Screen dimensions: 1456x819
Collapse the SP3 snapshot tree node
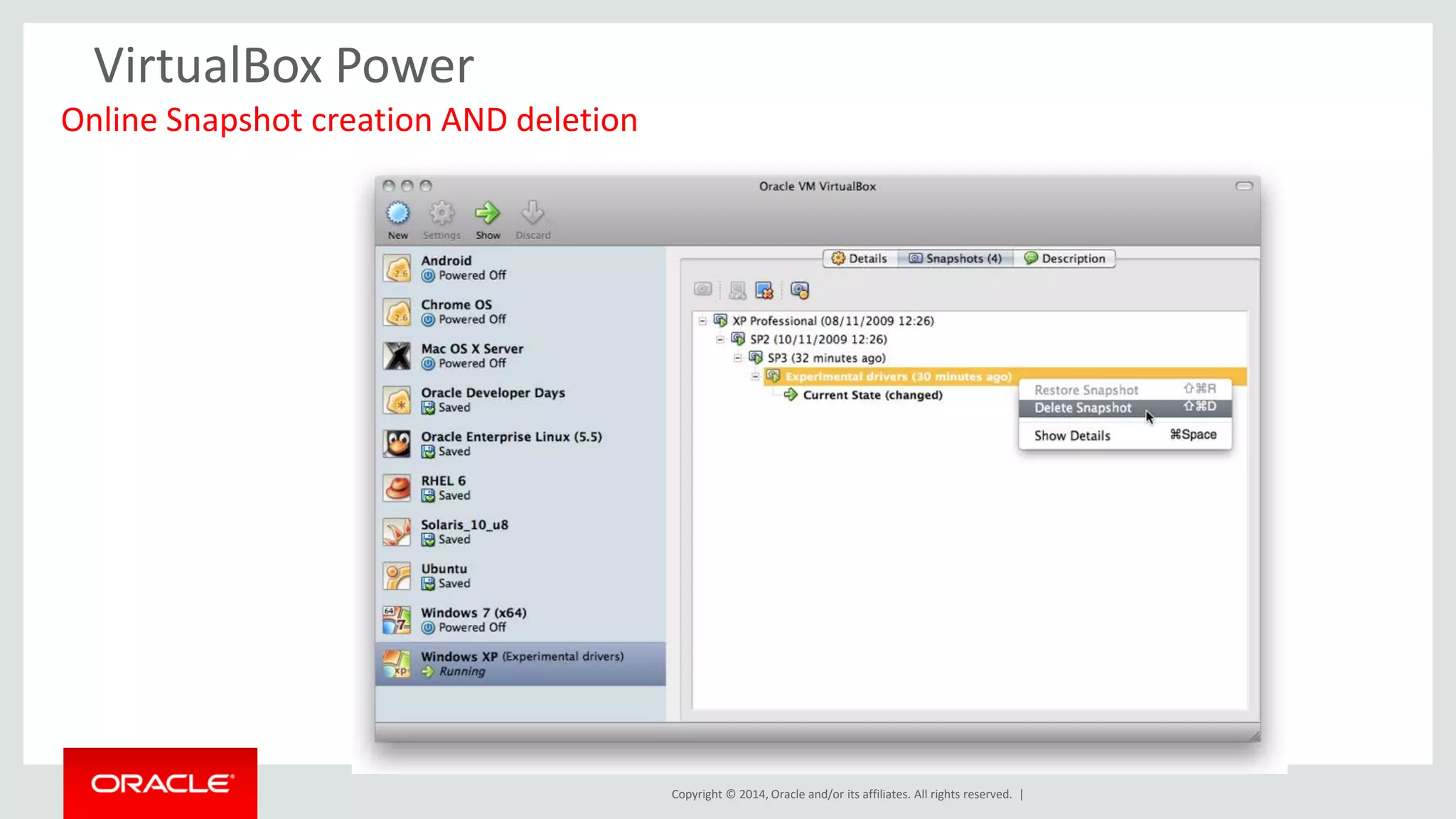737,358
